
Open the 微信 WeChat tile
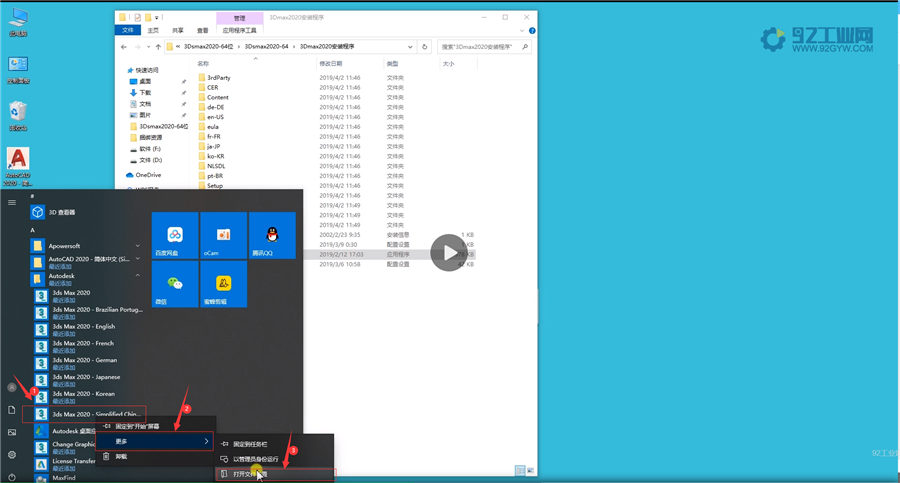pyautogui.click(x=175, y=284)
